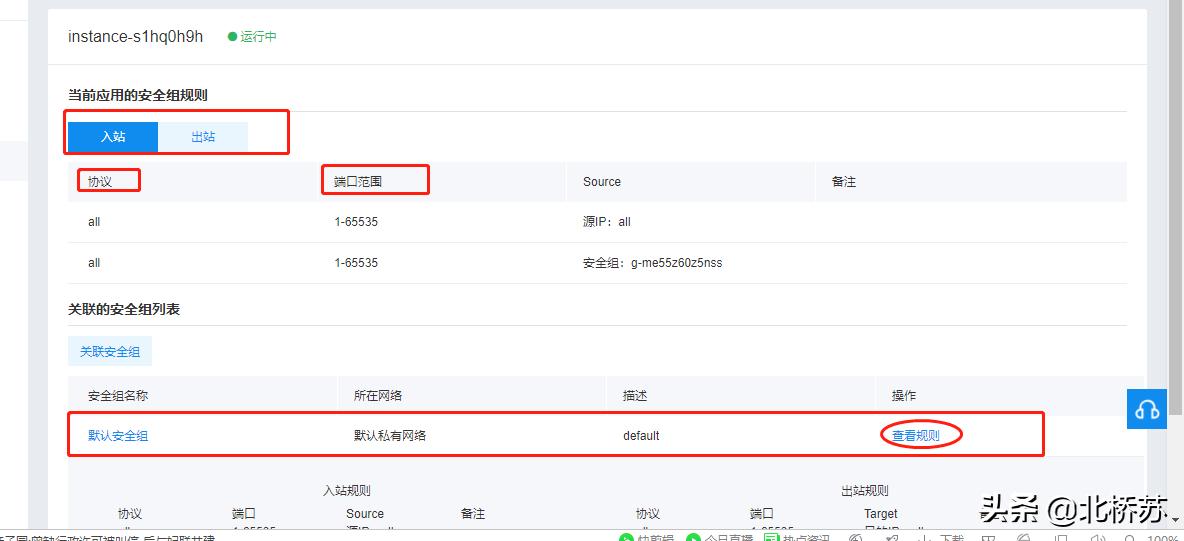Click the 安全组：g-me55z60z5nss cell
Viewport: 1184px width, 541px height.
pyautogui.click(x=652, y=263)
